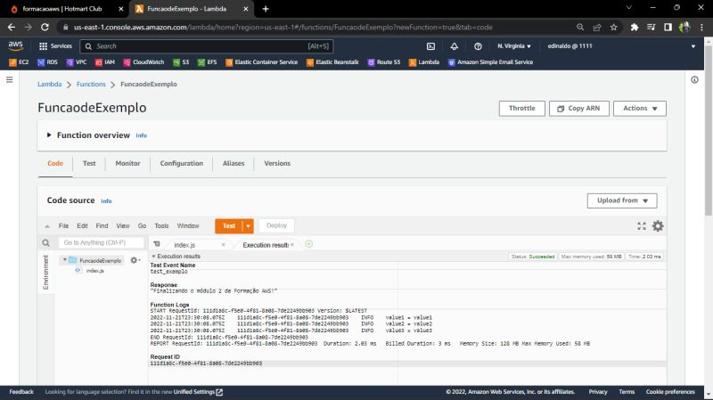Screen dimensions: 713x400
Task: Expand the Function overview section
Action: [49, 135]
